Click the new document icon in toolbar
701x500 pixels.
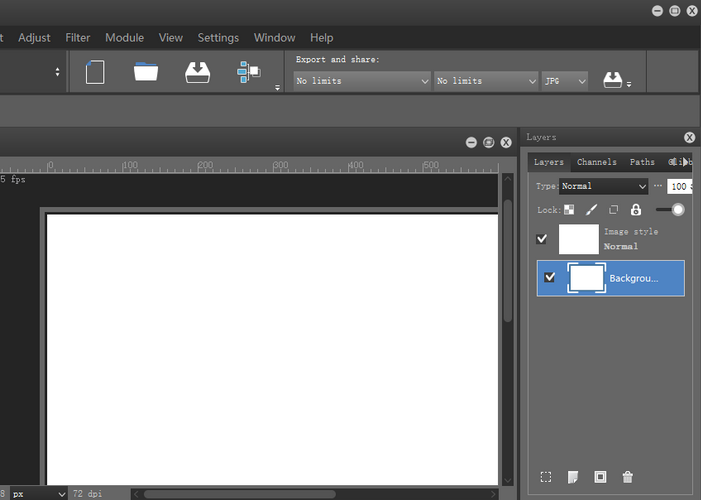tap(95, 73)
